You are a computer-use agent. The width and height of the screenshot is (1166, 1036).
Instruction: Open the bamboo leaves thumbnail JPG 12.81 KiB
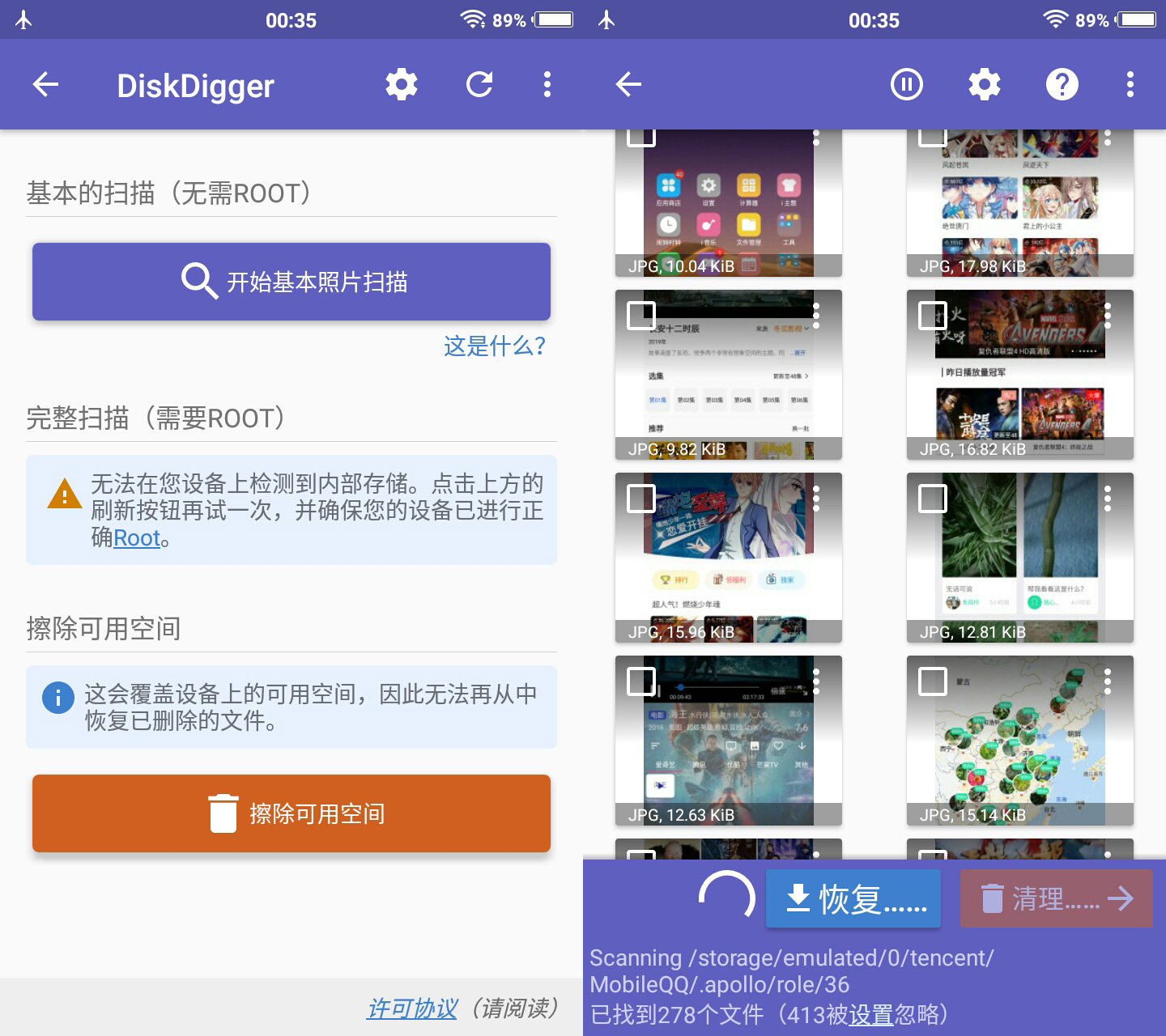1020,558
